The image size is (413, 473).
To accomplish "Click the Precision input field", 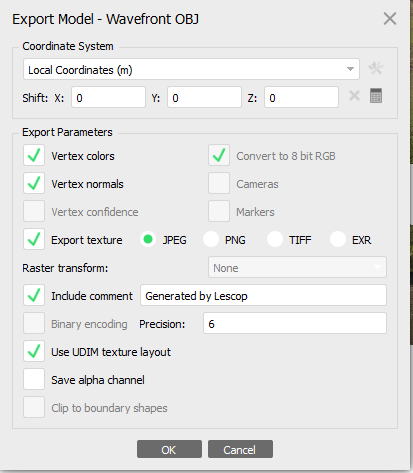I will [x=295, y=323].
